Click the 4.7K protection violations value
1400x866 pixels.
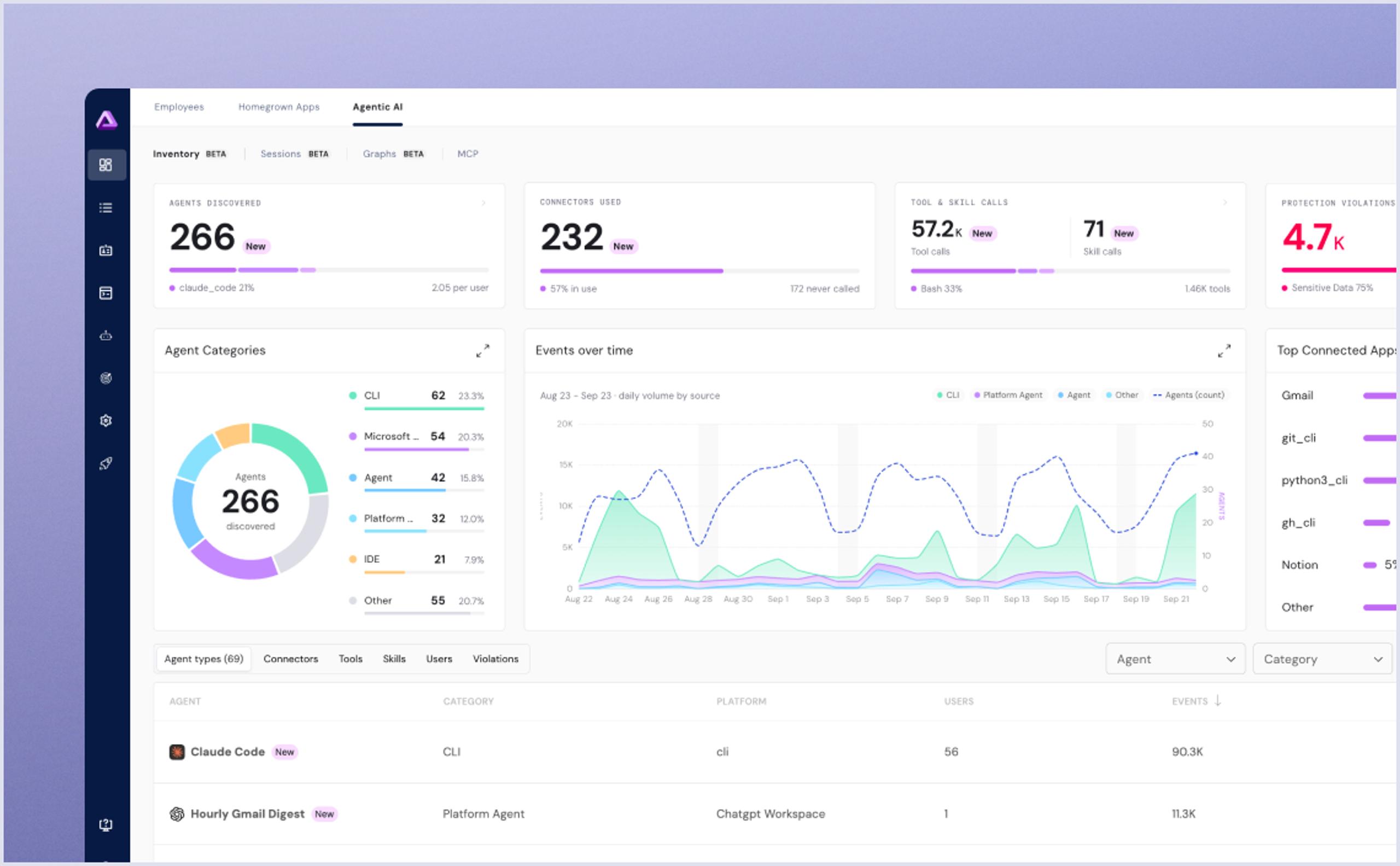(1312, 237)
